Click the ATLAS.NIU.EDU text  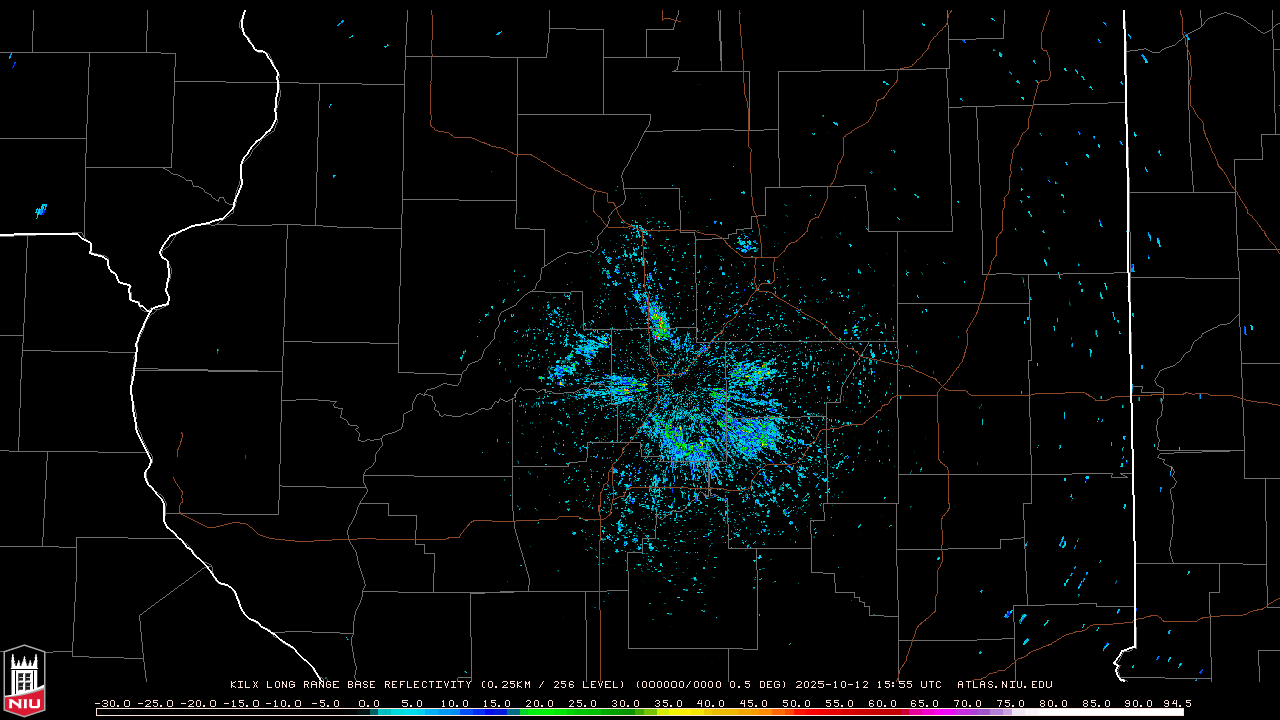click(x=1005, y=685)
